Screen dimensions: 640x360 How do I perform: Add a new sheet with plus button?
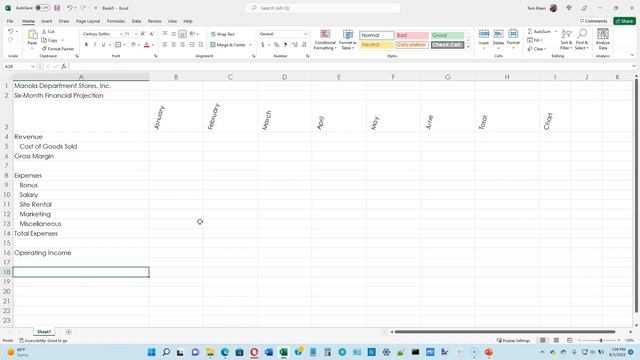click(x=69, y=332)
